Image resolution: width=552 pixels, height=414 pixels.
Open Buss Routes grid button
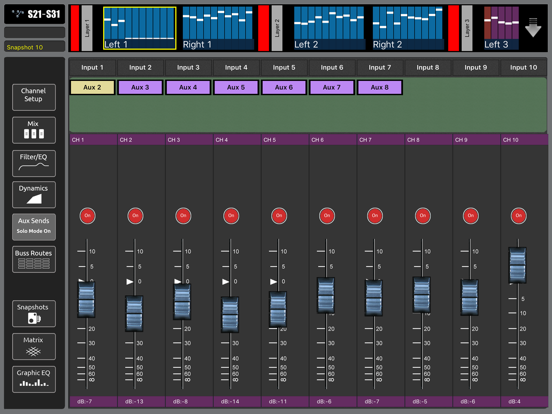(34, 259)
